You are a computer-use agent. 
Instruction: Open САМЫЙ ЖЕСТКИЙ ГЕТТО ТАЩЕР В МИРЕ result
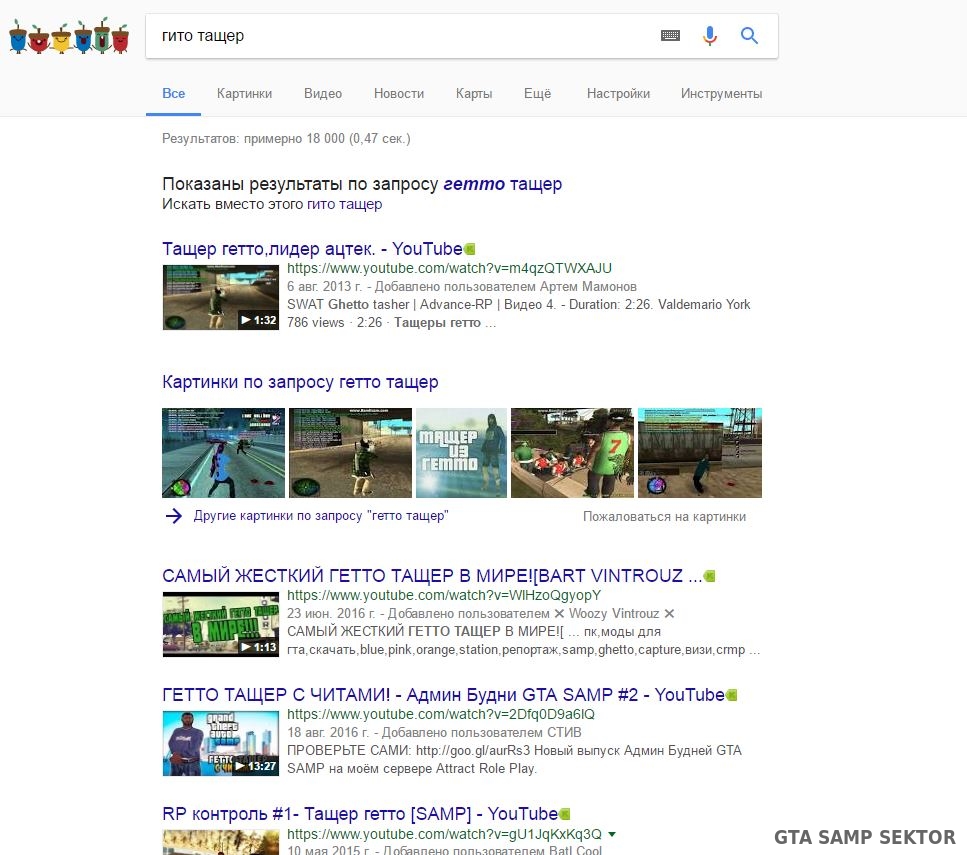point(432,576)
